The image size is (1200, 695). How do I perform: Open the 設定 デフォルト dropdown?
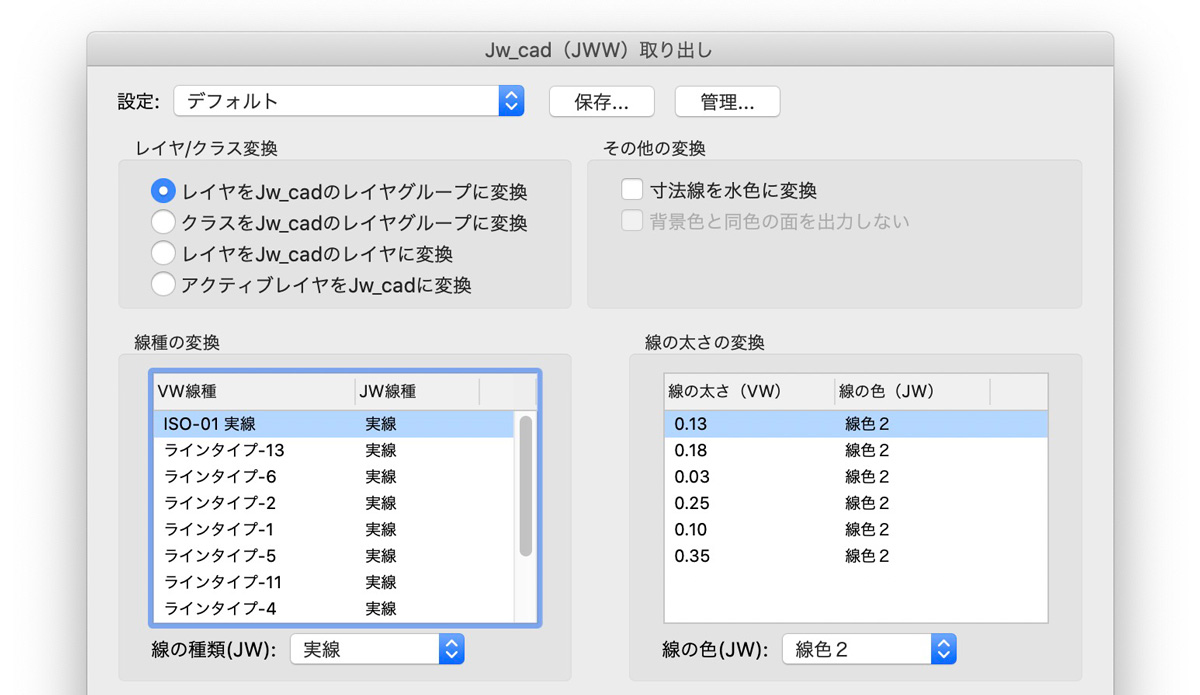coord(349,101)
